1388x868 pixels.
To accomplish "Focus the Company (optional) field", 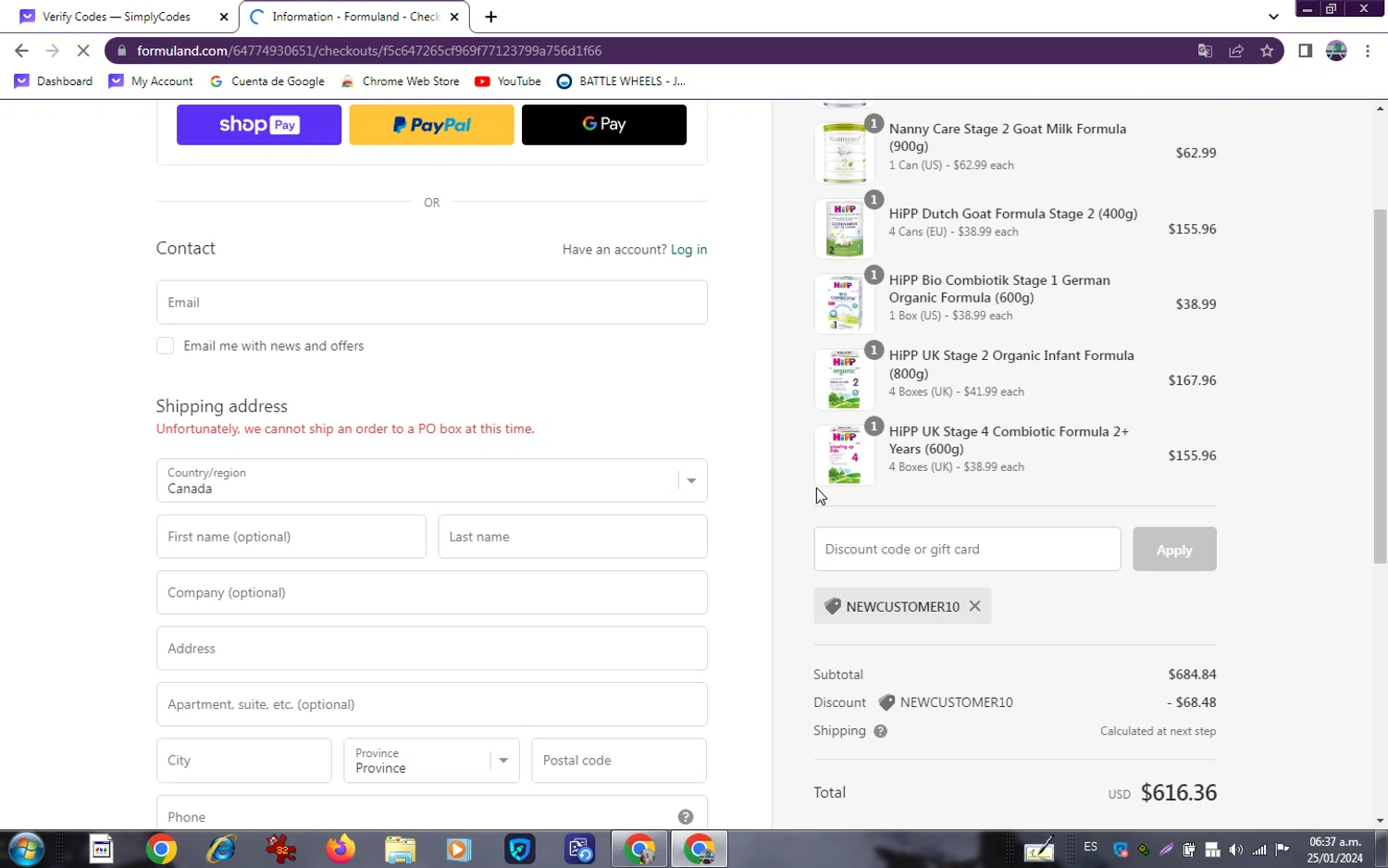I will point(432,592).
